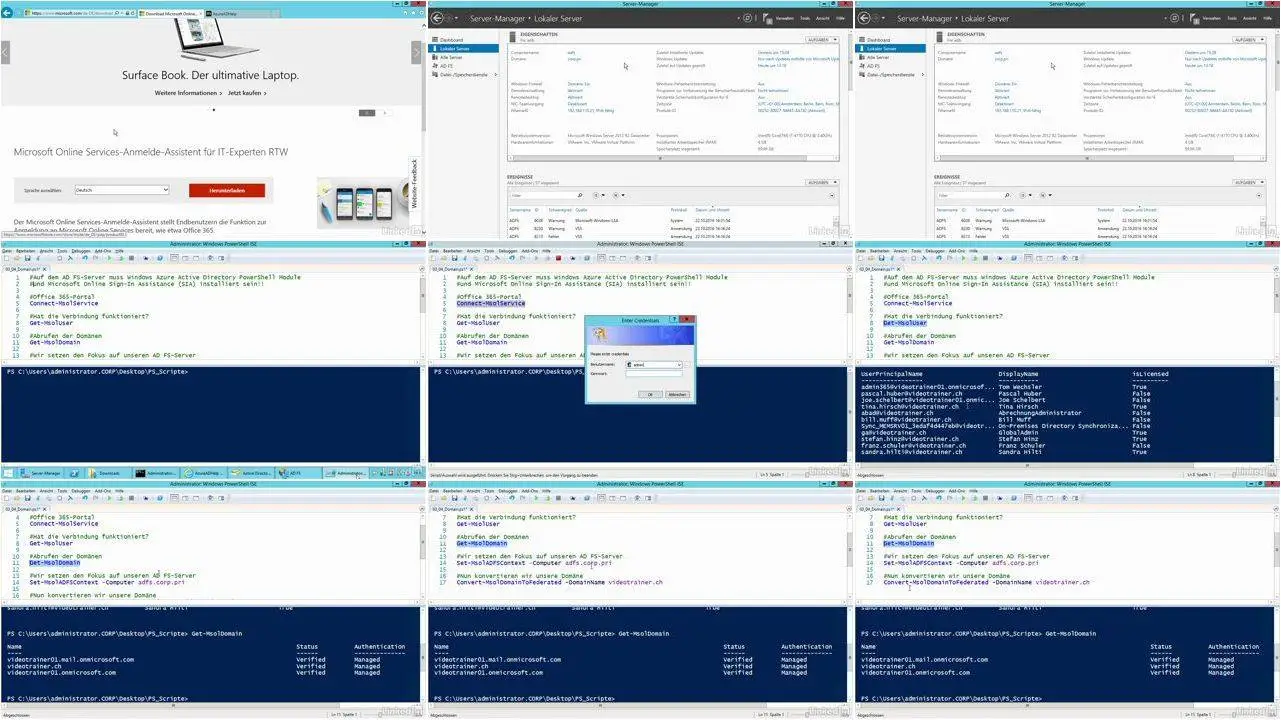Image resolution: width=1281 pixels, height=720 pixels.
Task: Click the 'DisplayName' column header in the console output
Action: 1017,374
